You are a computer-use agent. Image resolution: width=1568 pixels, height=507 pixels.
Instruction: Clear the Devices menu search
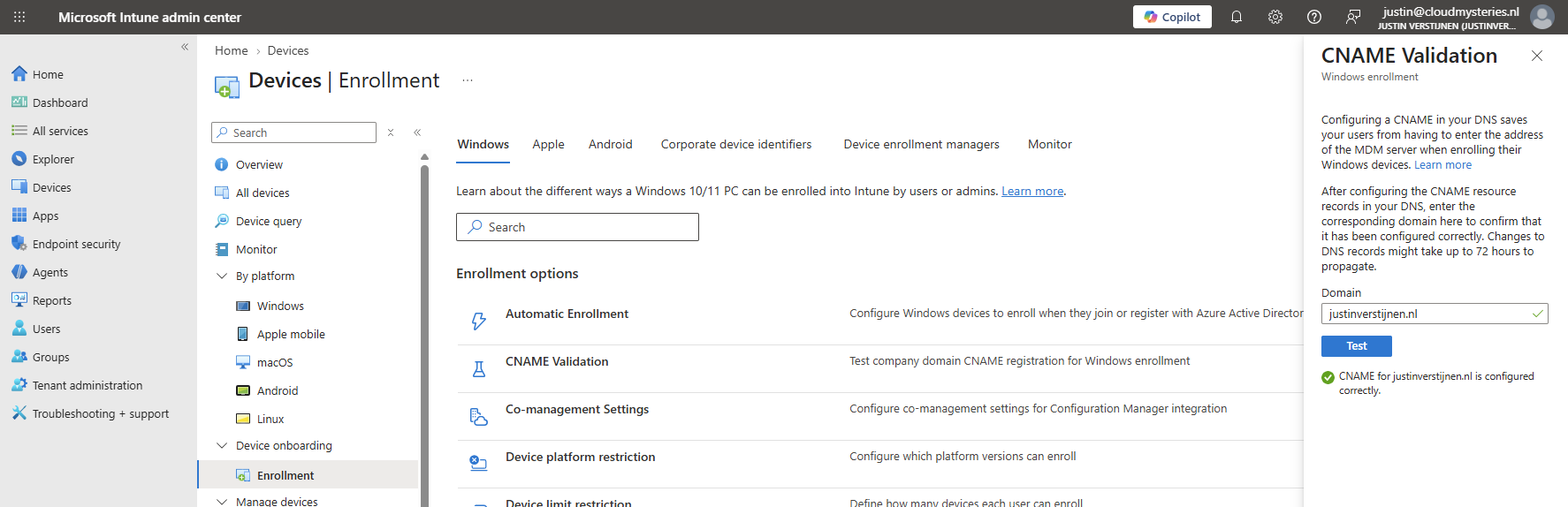391,132
